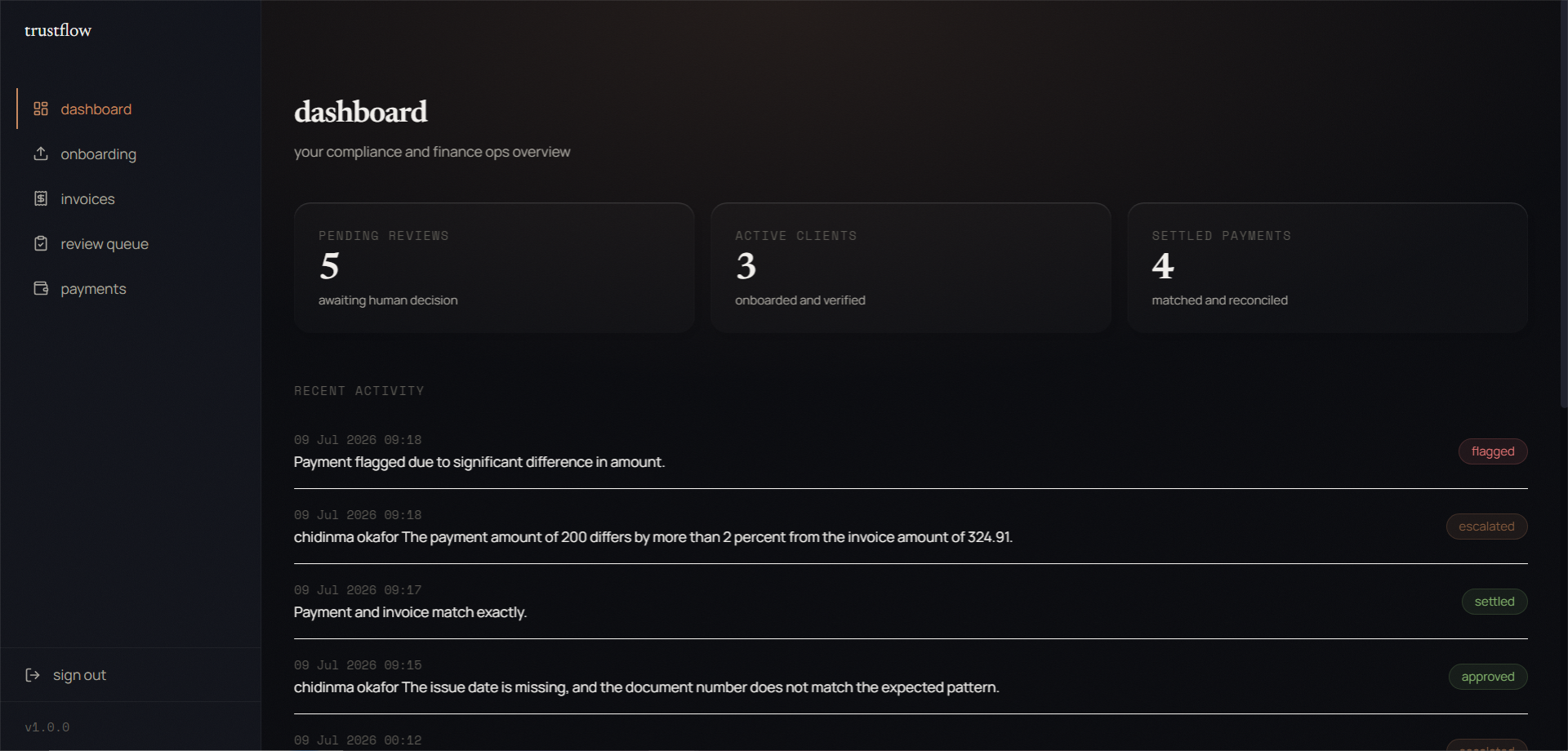Click the escalated status badge
The image size is (1568, 751).
pyautogui.click(x=1486, y=527)
